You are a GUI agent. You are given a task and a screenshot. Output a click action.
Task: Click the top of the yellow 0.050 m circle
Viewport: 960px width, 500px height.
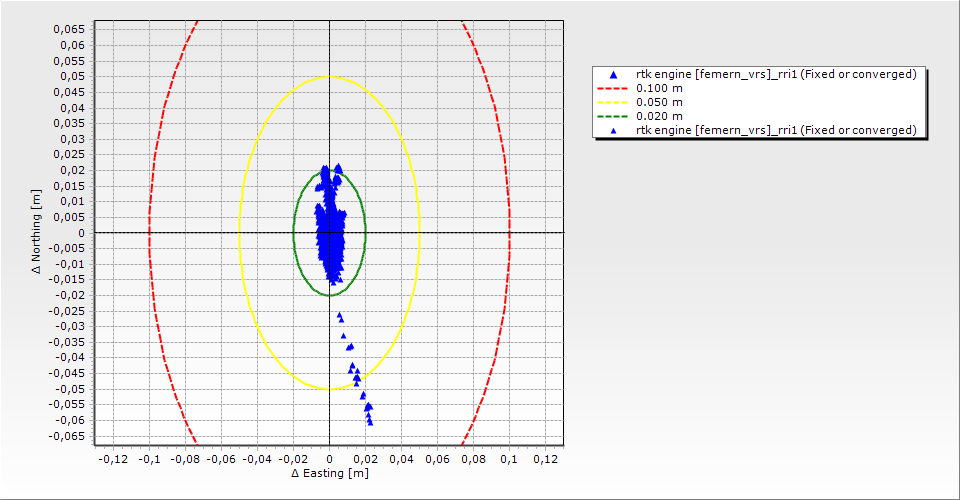pos(329,77)
